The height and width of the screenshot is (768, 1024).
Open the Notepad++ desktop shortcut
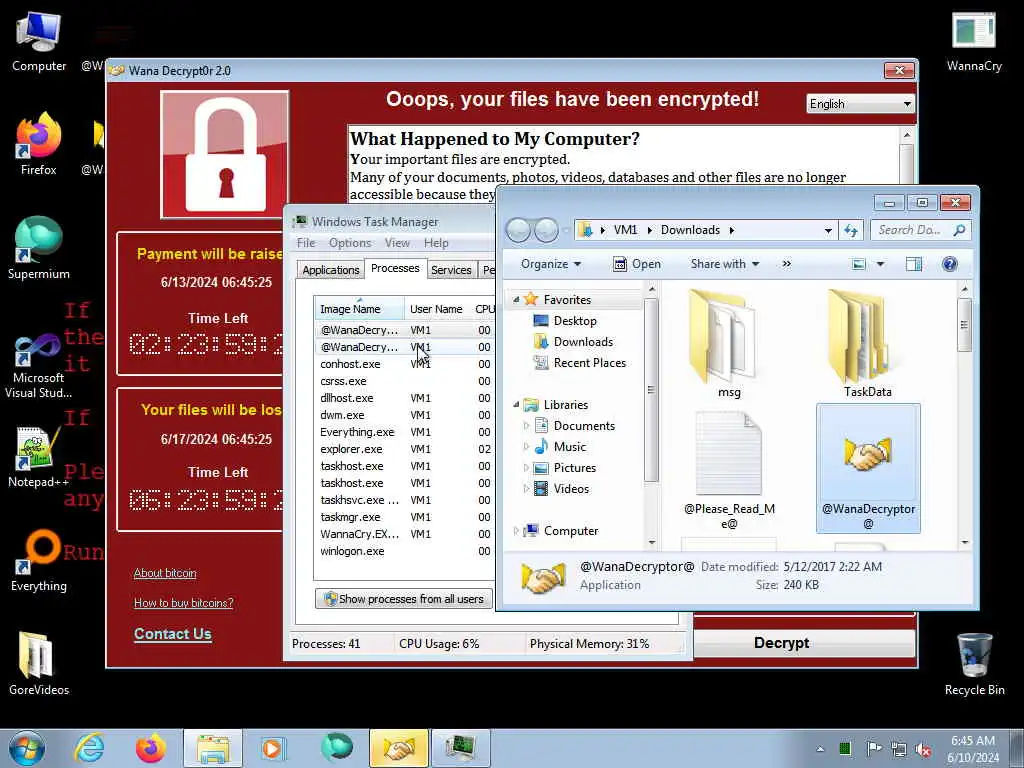click(39, 457)
